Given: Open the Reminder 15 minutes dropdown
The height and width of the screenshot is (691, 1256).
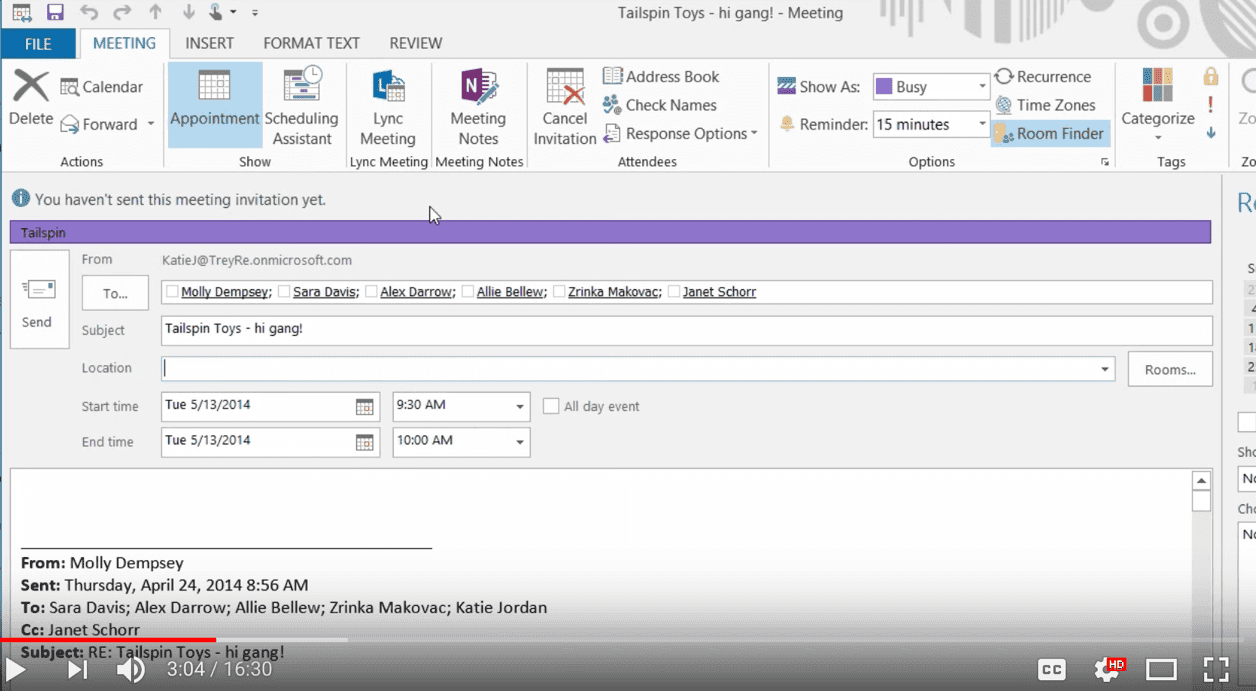Looking at the screenshot, I should coord(982,125).
